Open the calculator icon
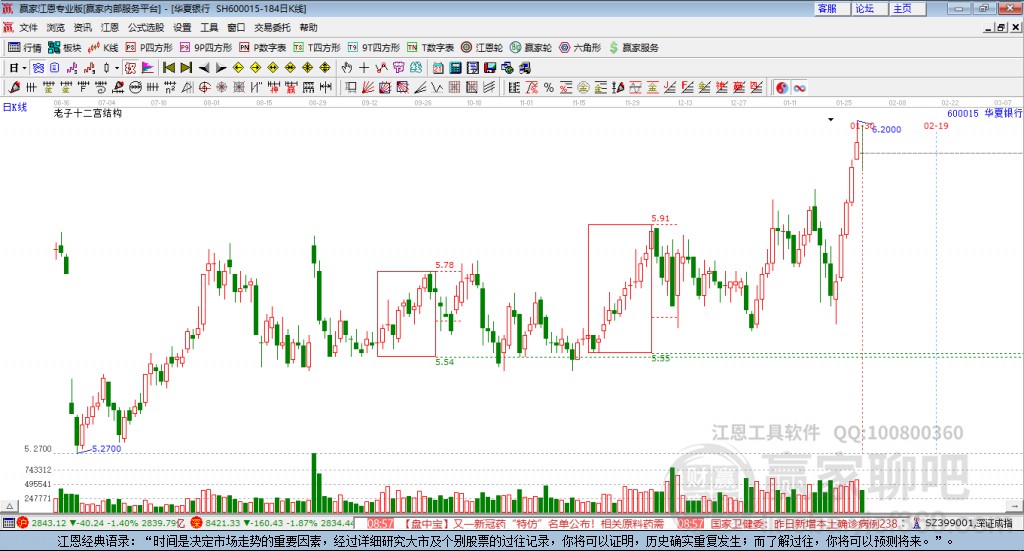 pos(456,68)
